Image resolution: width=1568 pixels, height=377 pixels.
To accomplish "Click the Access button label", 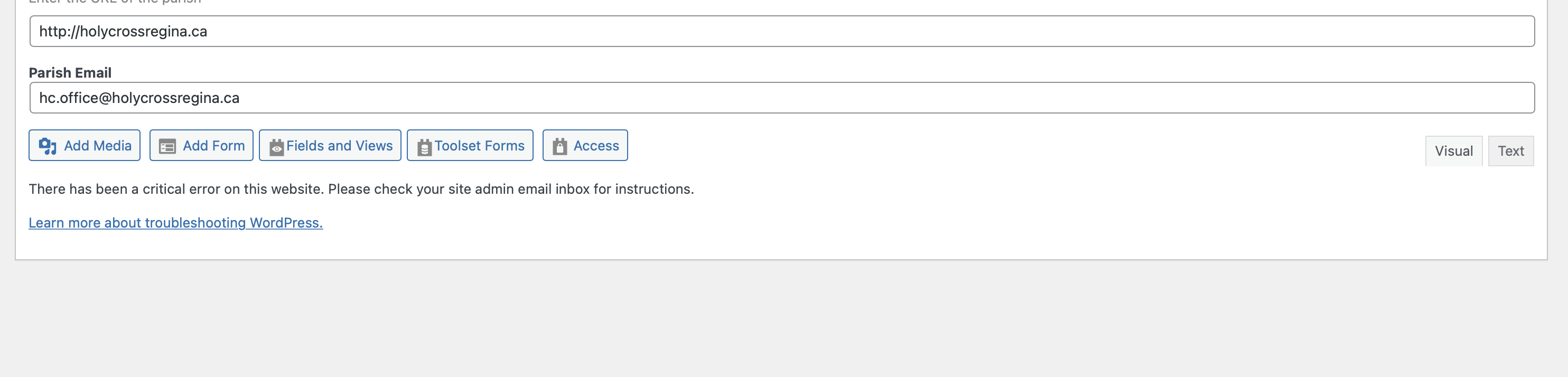I will click(596, 146).
